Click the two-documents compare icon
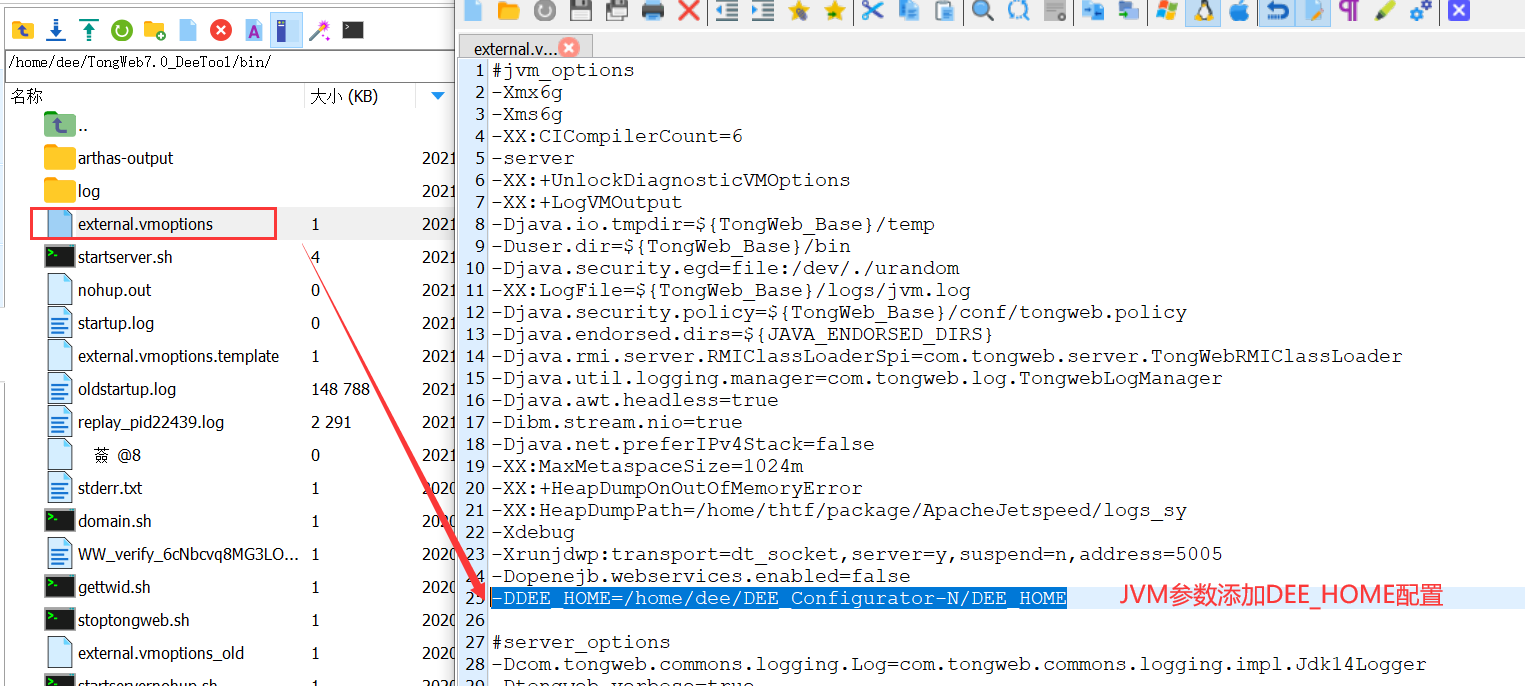Screen dimensions: 1525x686 tap(1094, 10)
